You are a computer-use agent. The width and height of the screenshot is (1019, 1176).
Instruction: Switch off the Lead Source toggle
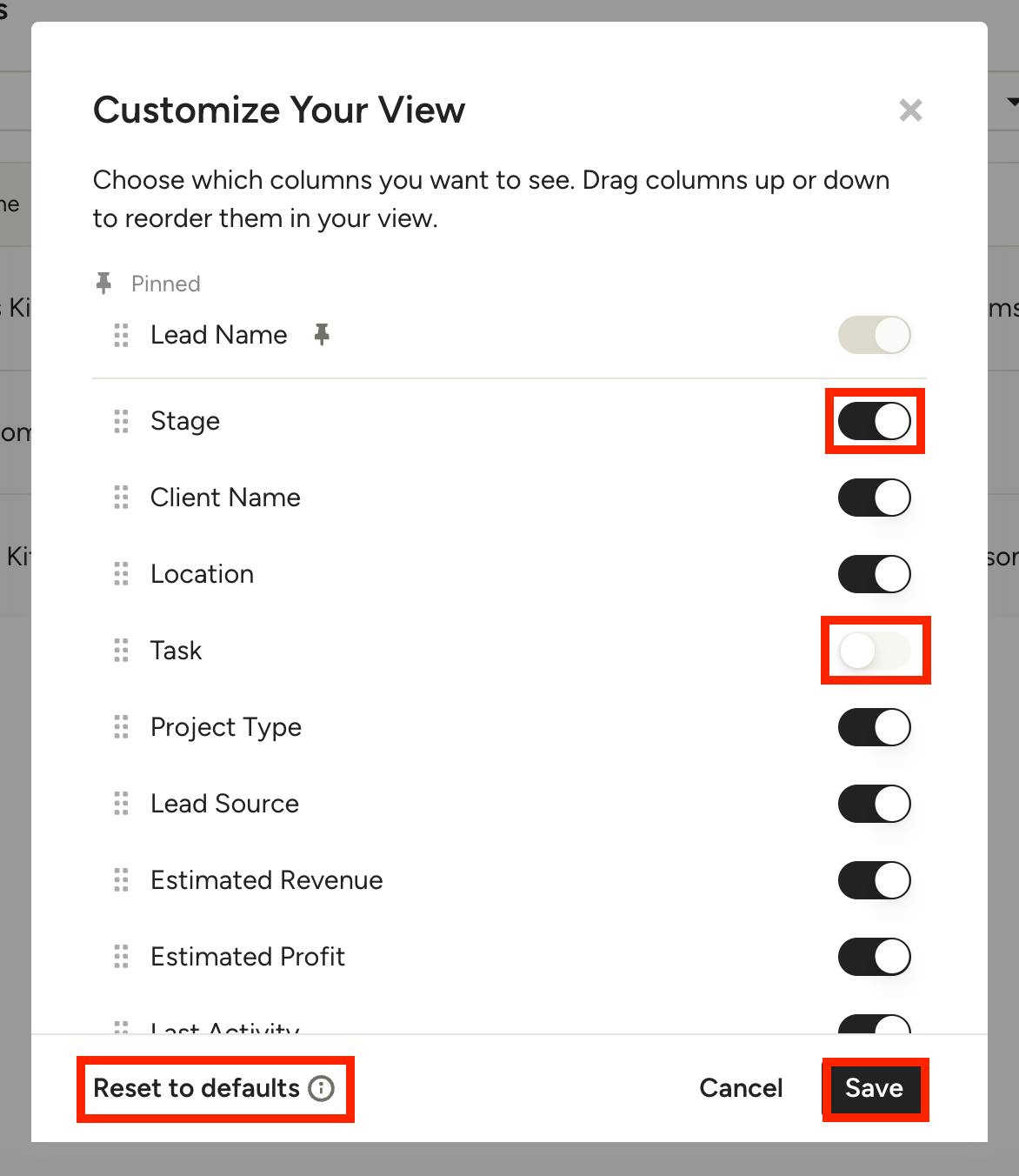[x=874, y=804]
